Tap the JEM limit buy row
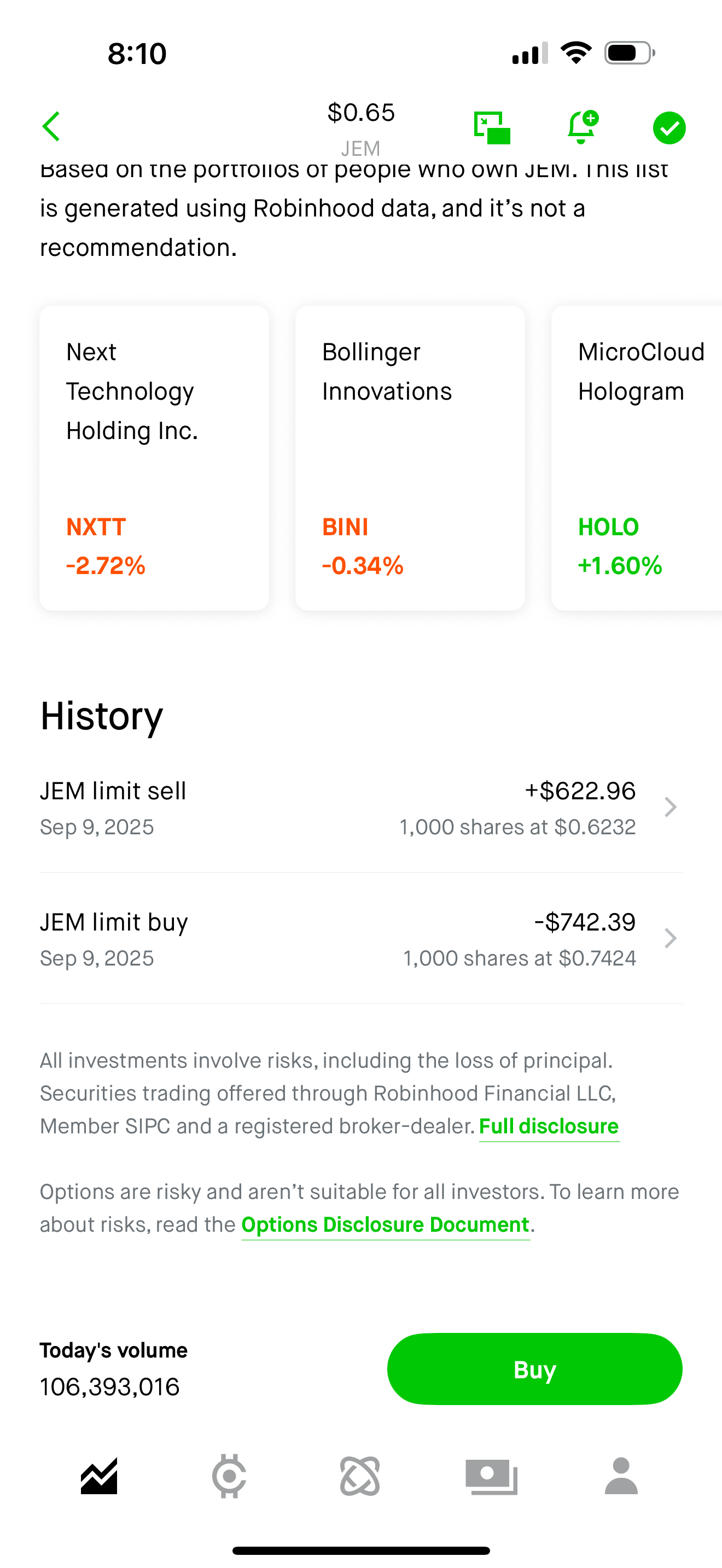The width and height of the screenshot is (722, 1568). pos(338,939)
